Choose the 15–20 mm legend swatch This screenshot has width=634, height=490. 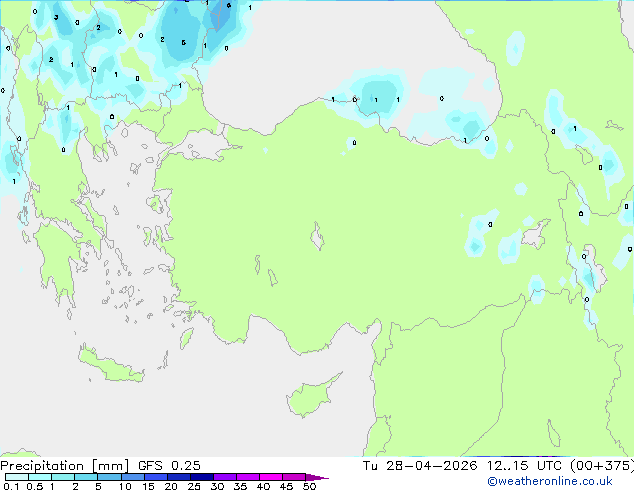pos(155,477)
